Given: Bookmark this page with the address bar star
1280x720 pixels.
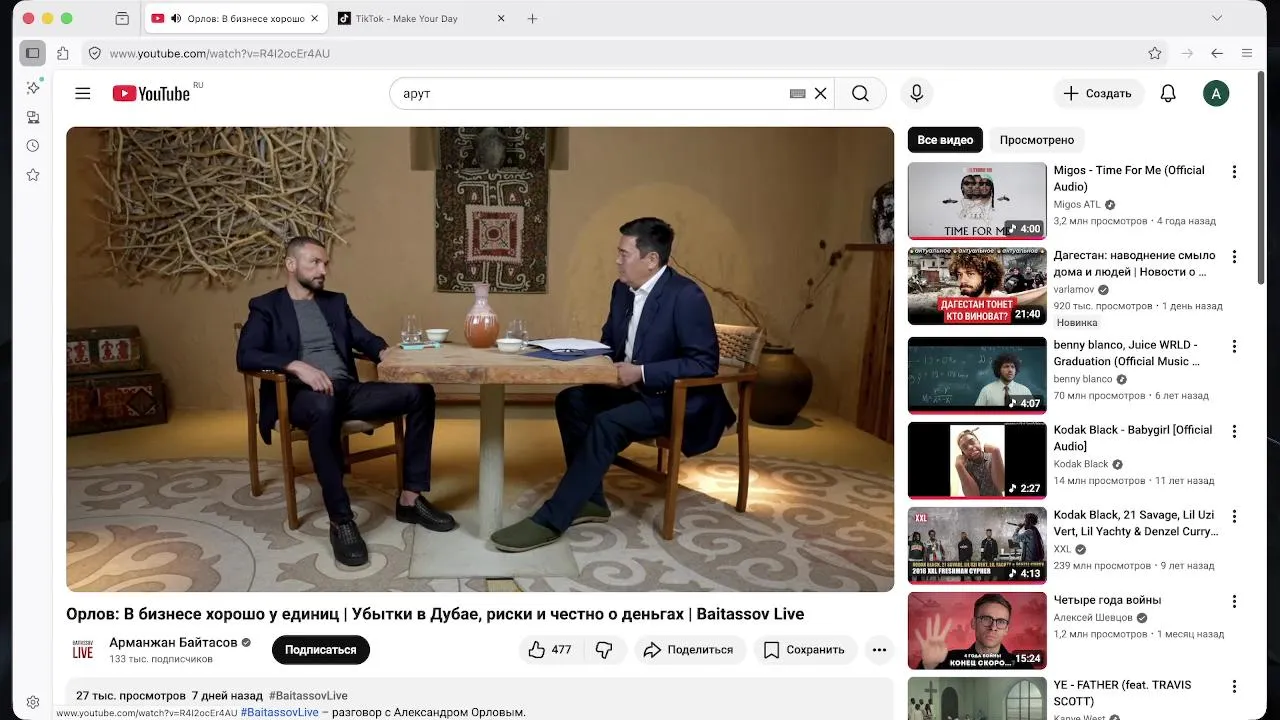Looking at the screenshot, I should [1155, 53].
